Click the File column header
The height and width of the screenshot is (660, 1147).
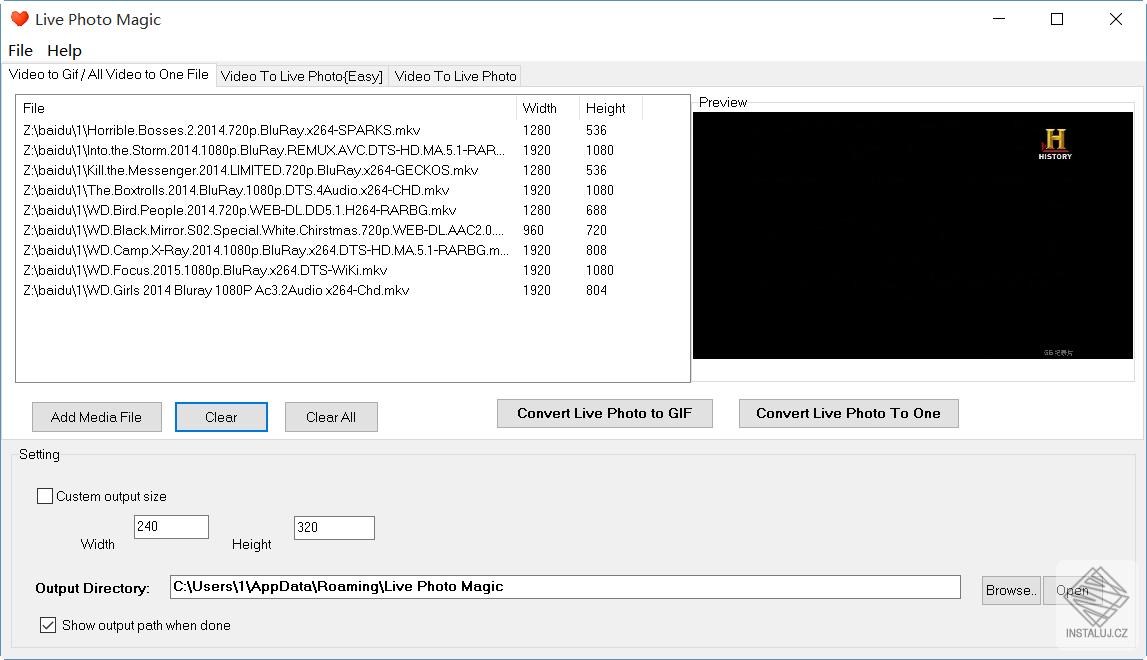tap(266, 108)
